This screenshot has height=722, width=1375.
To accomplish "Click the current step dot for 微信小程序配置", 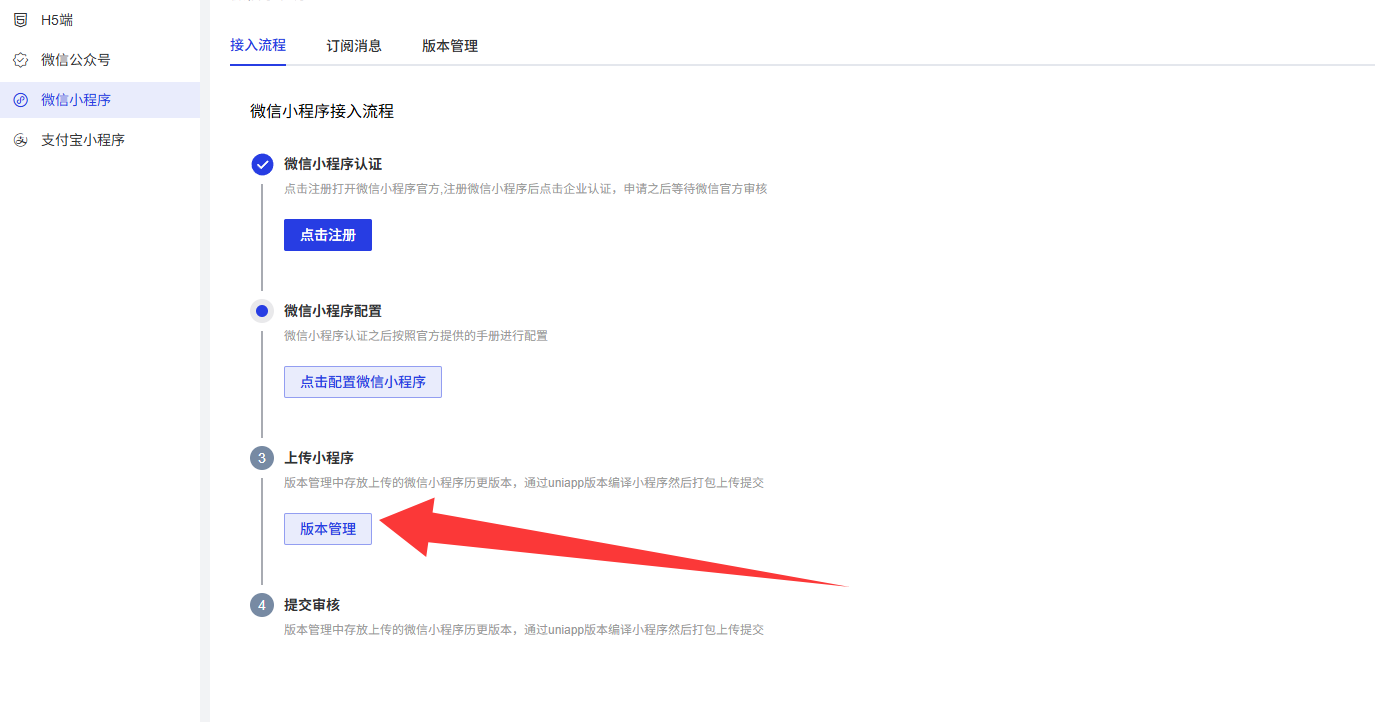I will [x=262, y=311].
